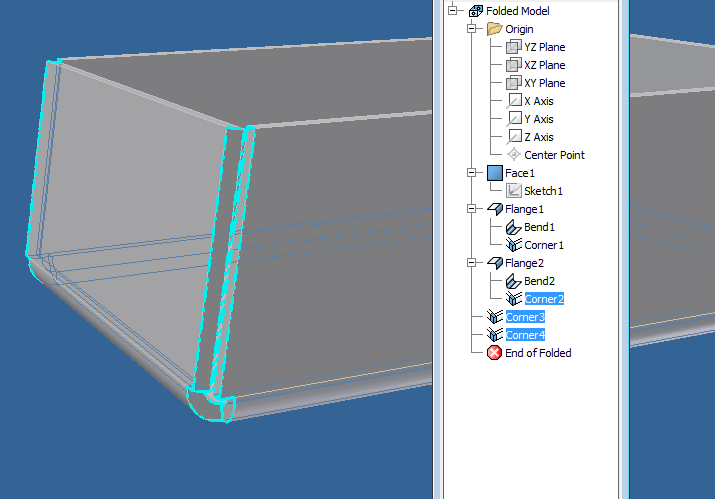Select X Axis in the tree
Viewport: 715px width, 499px height.
[x=539, y=101]
